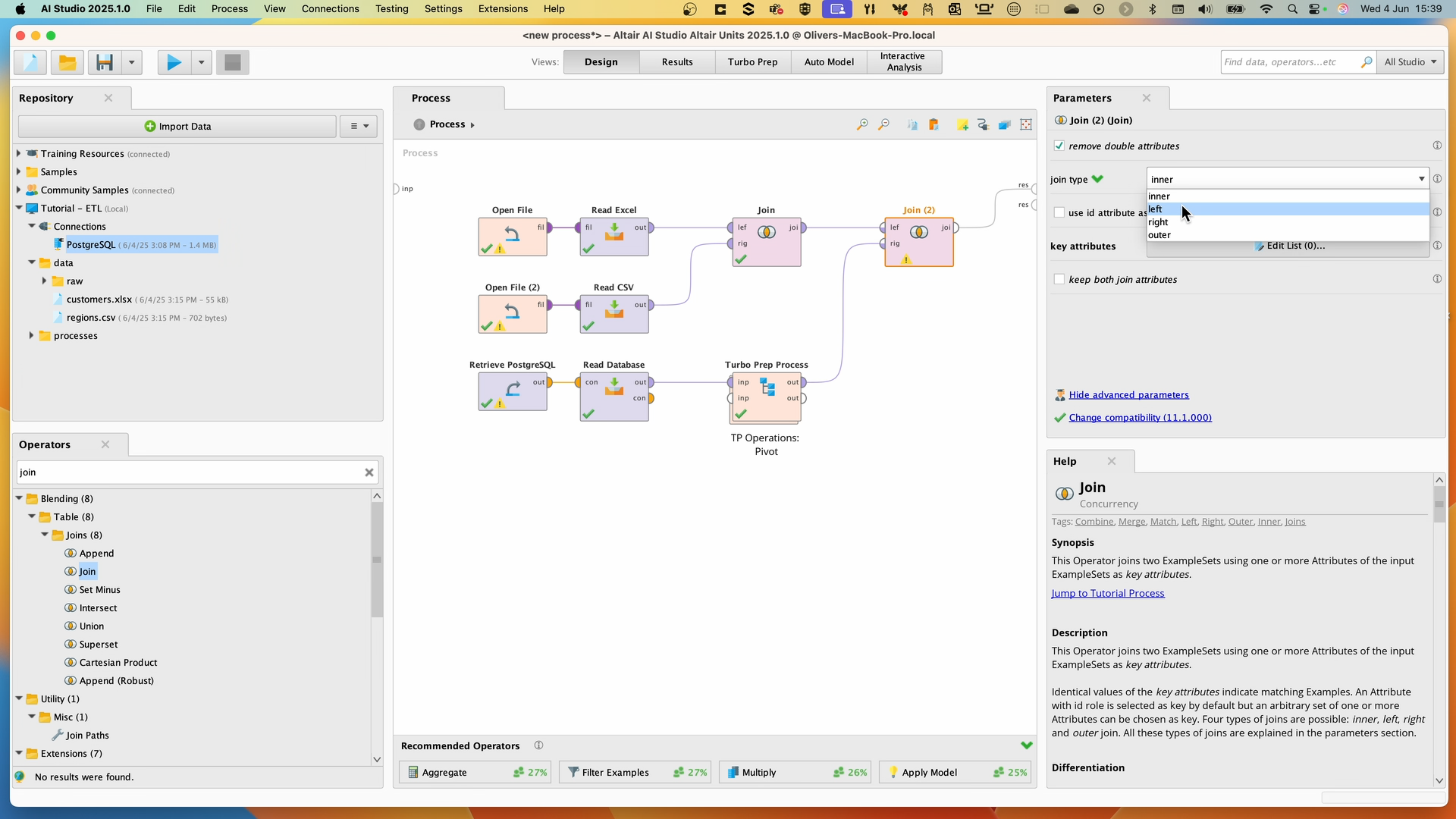Save the current process
Image resolution: width=1456 pixels, height=819 pixels.
[105, 62]
